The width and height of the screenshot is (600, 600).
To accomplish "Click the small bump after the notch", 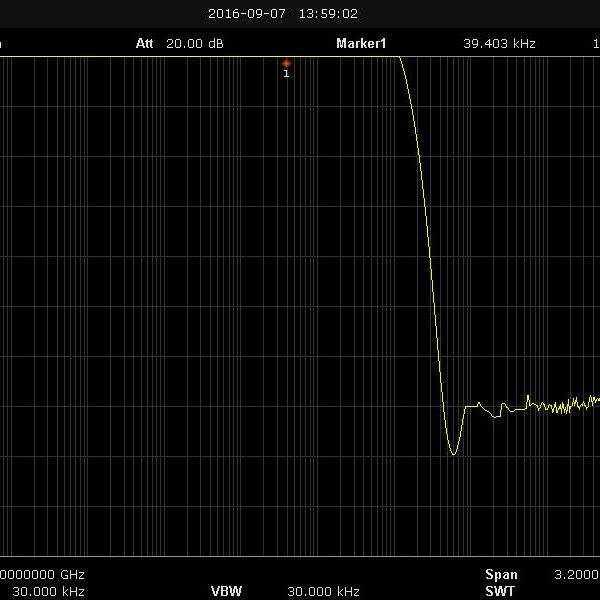I will point(481,403).
